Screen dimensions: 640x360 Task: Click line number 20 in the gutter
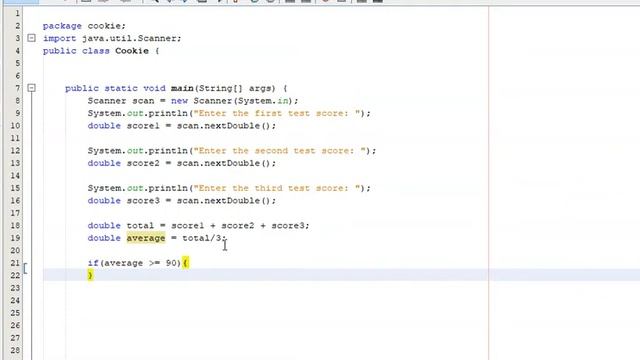pyautogui.click(x=15, y=251)
